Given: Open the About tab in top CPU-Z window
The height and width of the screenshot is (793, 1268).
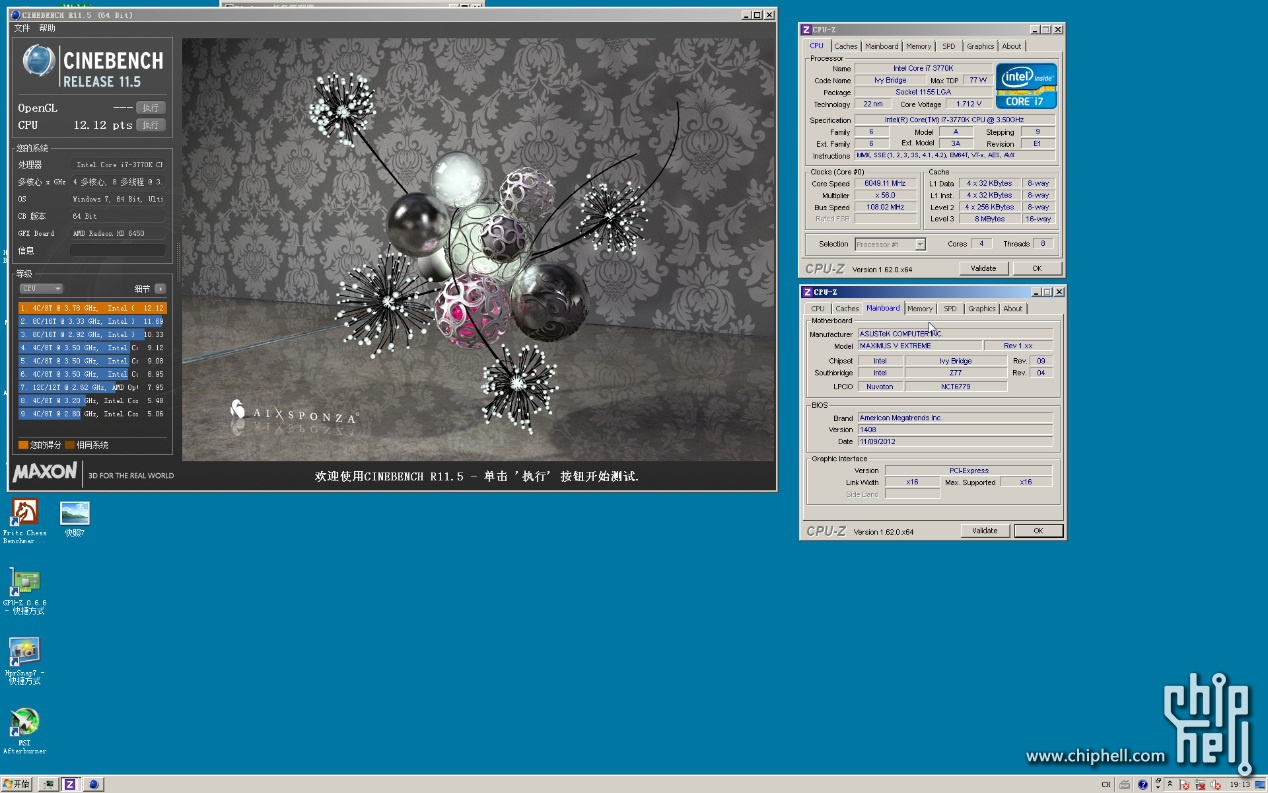Looking at the screenshot, I should (x=1012, y=46).
